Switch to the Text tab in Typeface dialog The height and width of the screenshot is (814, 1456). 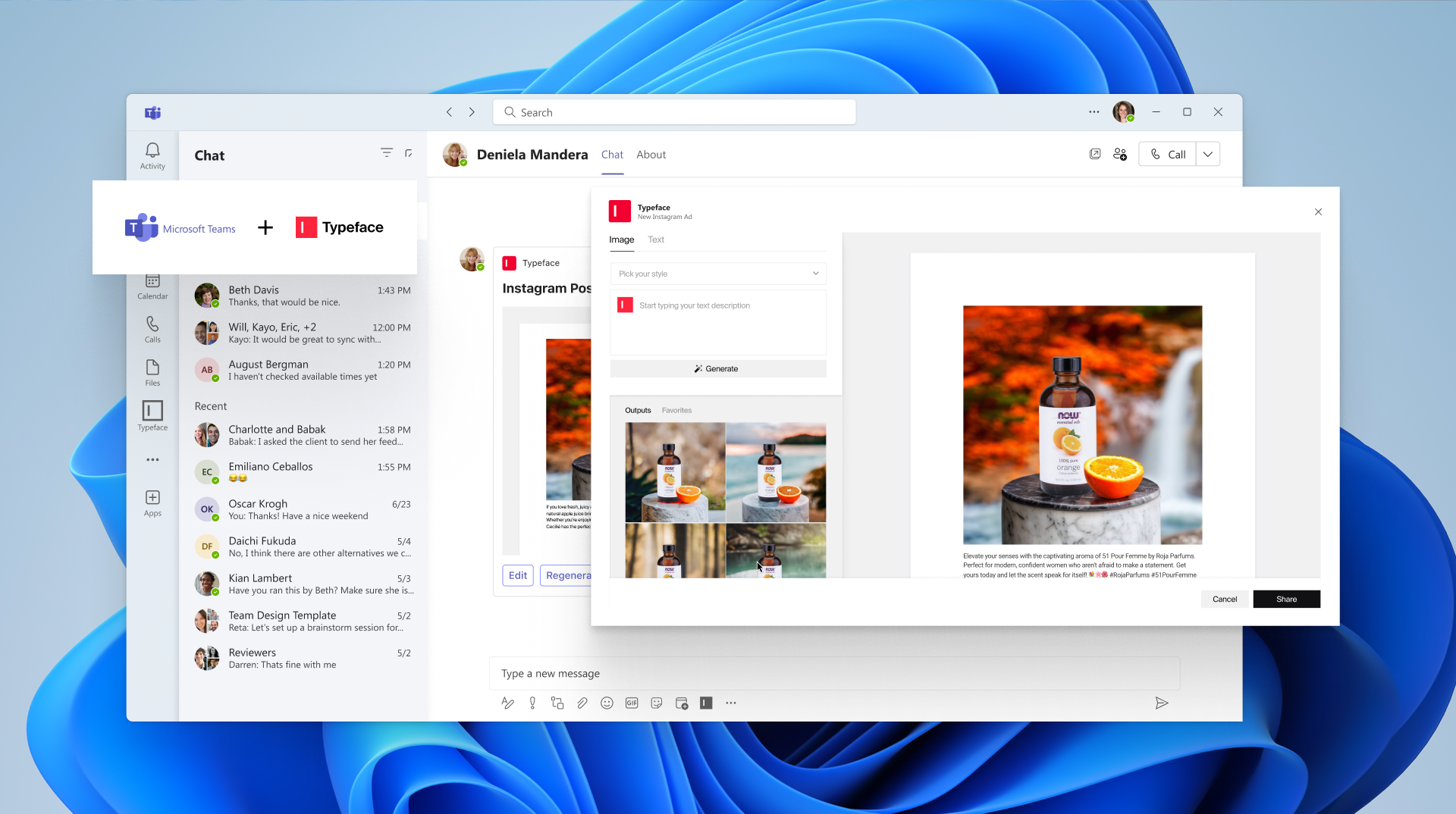click(x=655, y=240)
